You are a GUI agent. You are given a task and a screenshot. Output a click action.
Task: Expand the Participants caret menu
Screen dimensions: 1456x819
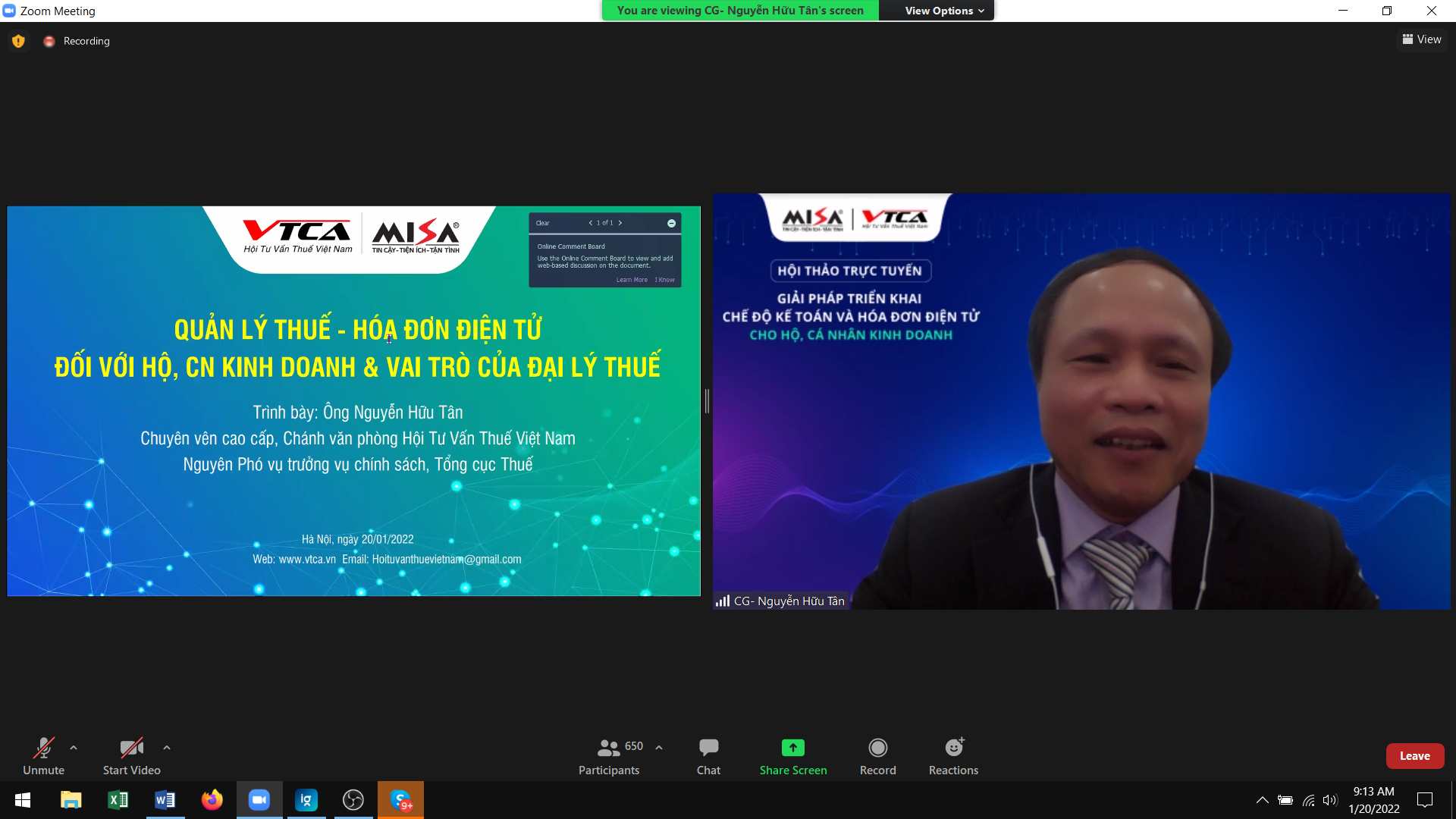pyautogui.click(x=659, y=748)
